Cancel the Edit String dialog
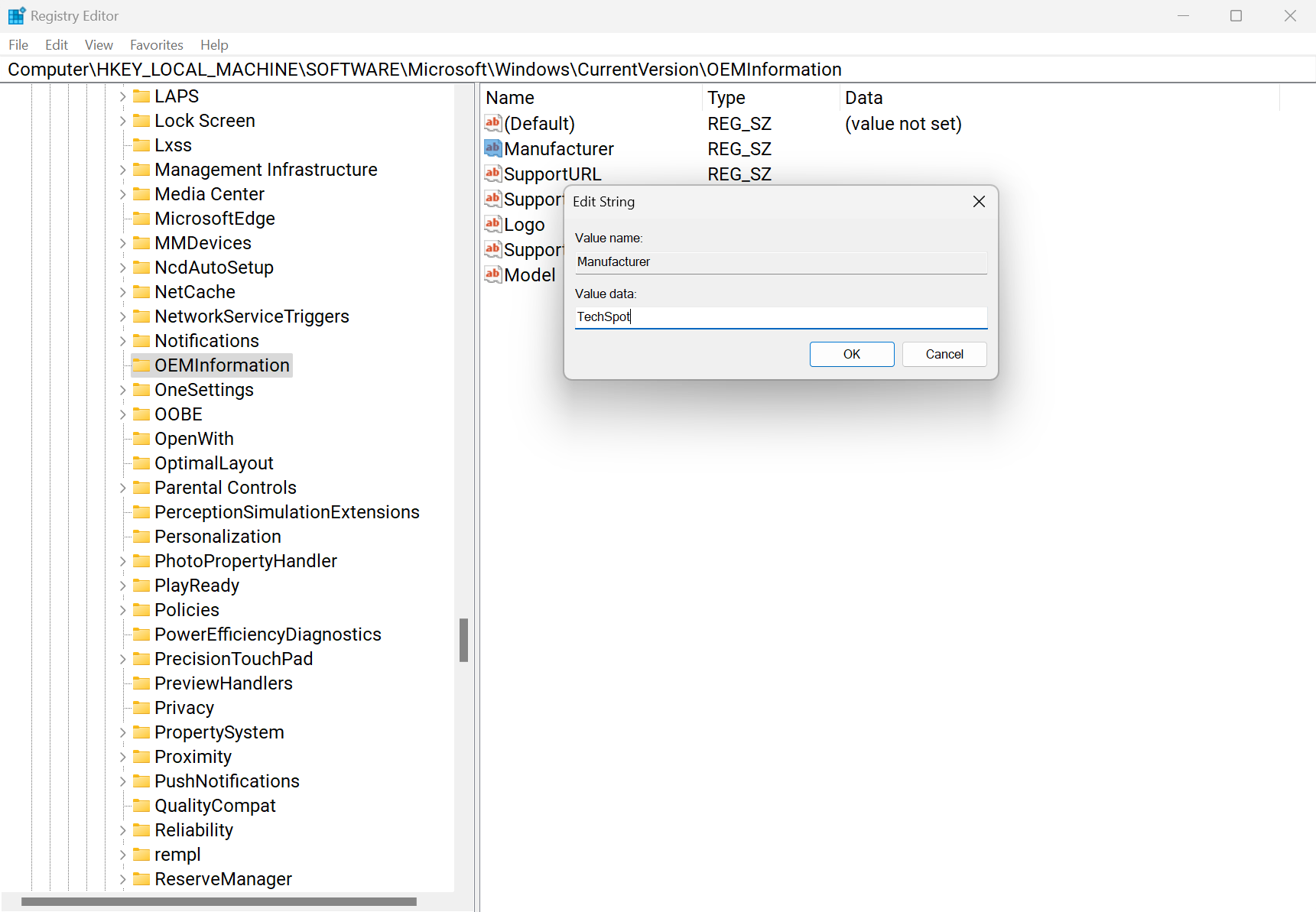 [944, 354]
